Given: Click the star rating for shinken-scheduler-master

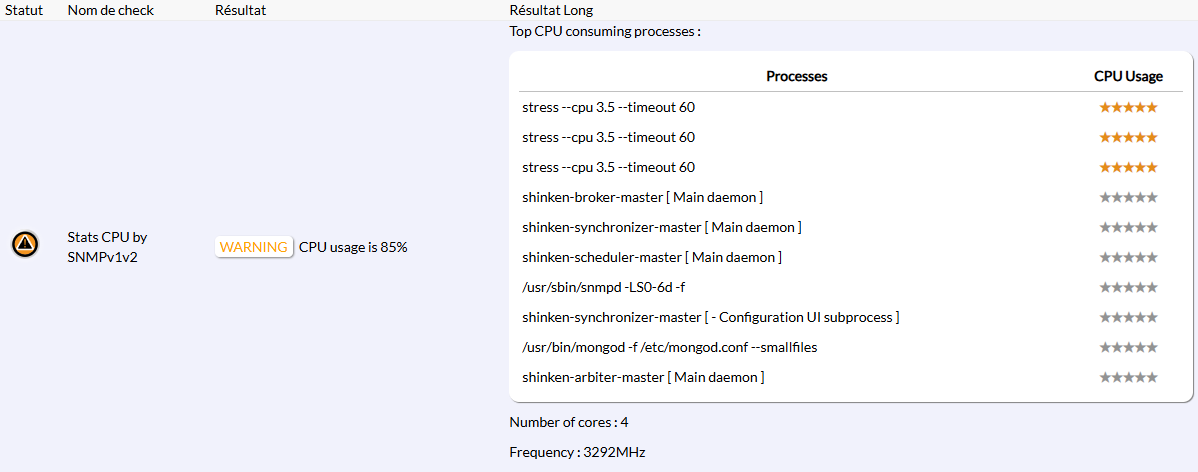Looking at the screenshot, I should click(x=1128, y=257).
